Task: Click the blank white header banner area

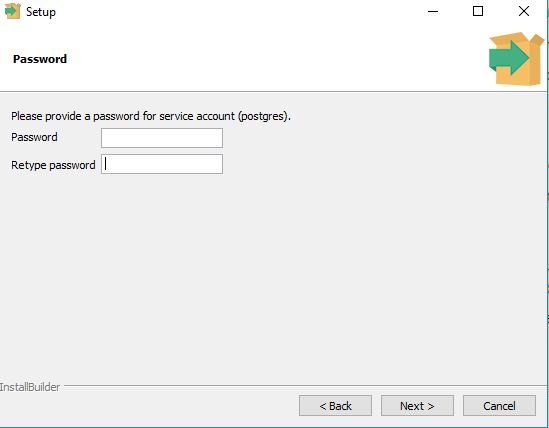Action: (x=273, y=59)
